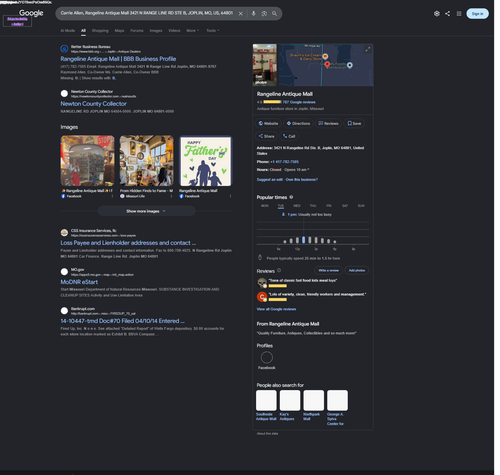
Task: Open the Reviews info icon
Action: [x=279, y=270]
